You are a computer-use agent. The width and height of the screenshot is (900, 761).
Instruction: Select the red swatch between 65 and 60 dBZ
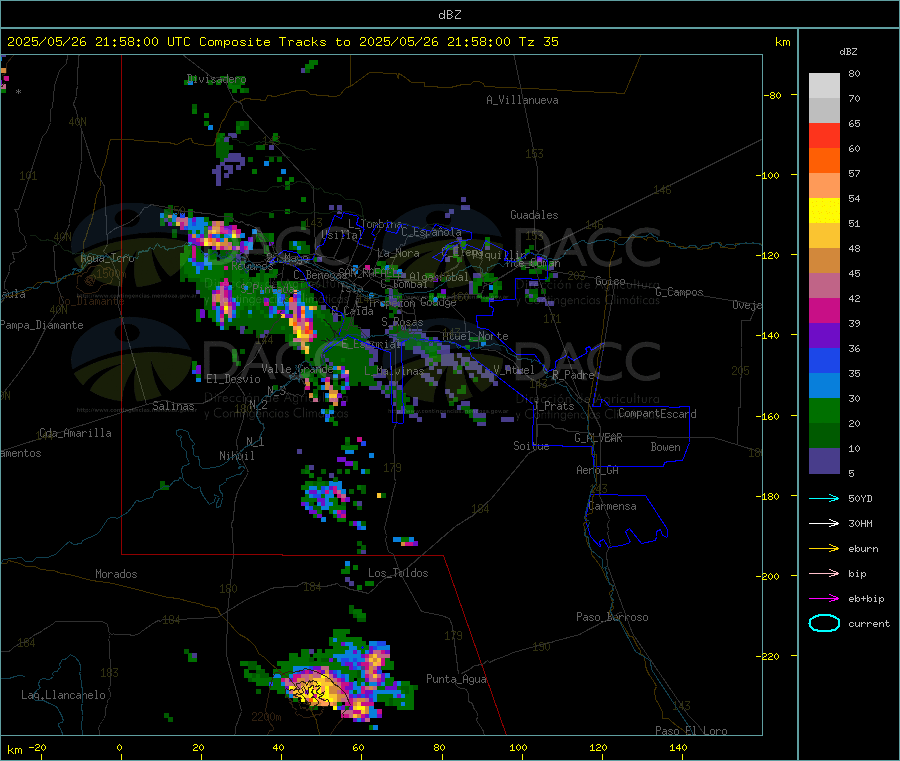point(824,135)
